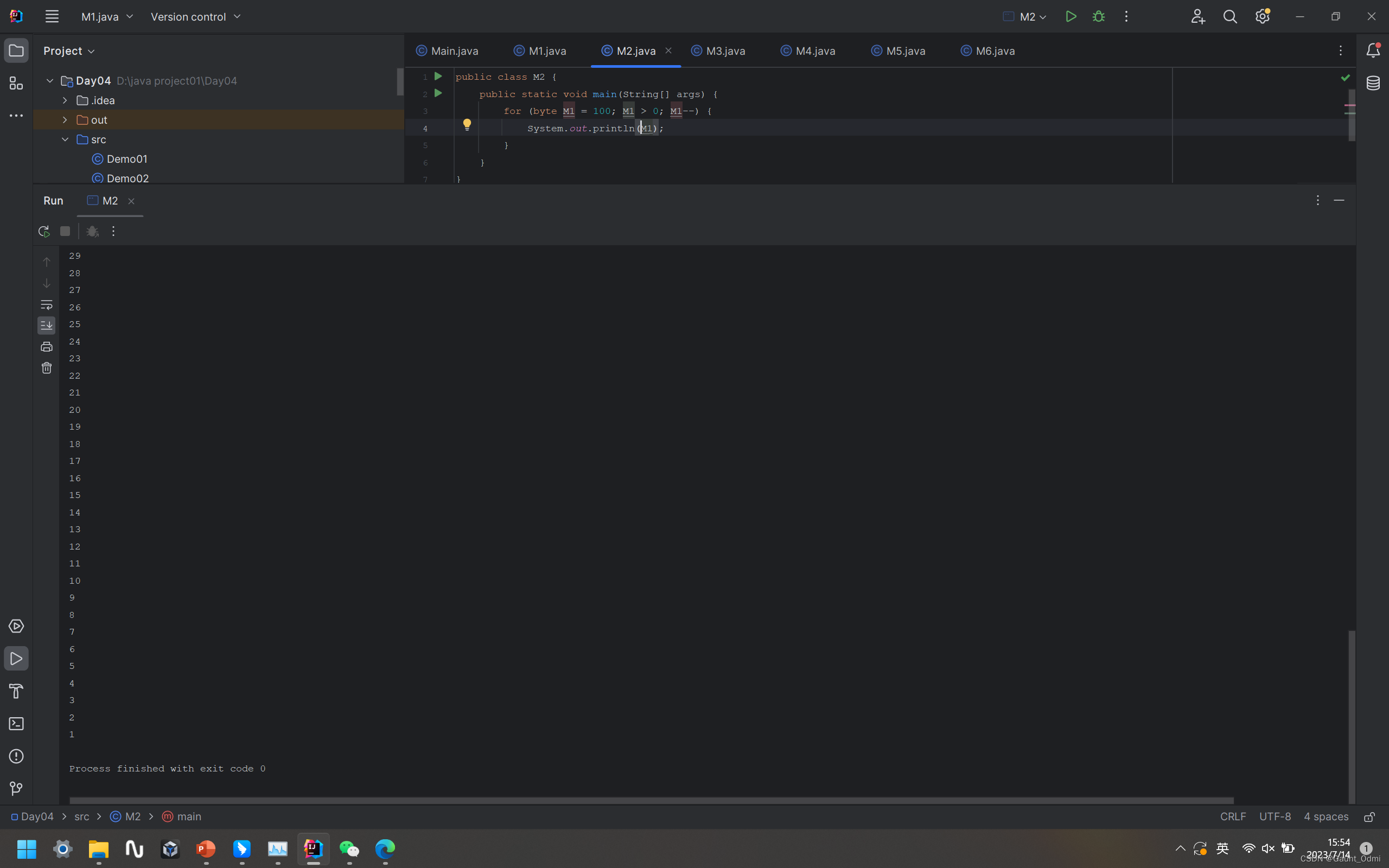Open editor tabs more options menu
1389x868 pixels.
tap(1341, 50)
